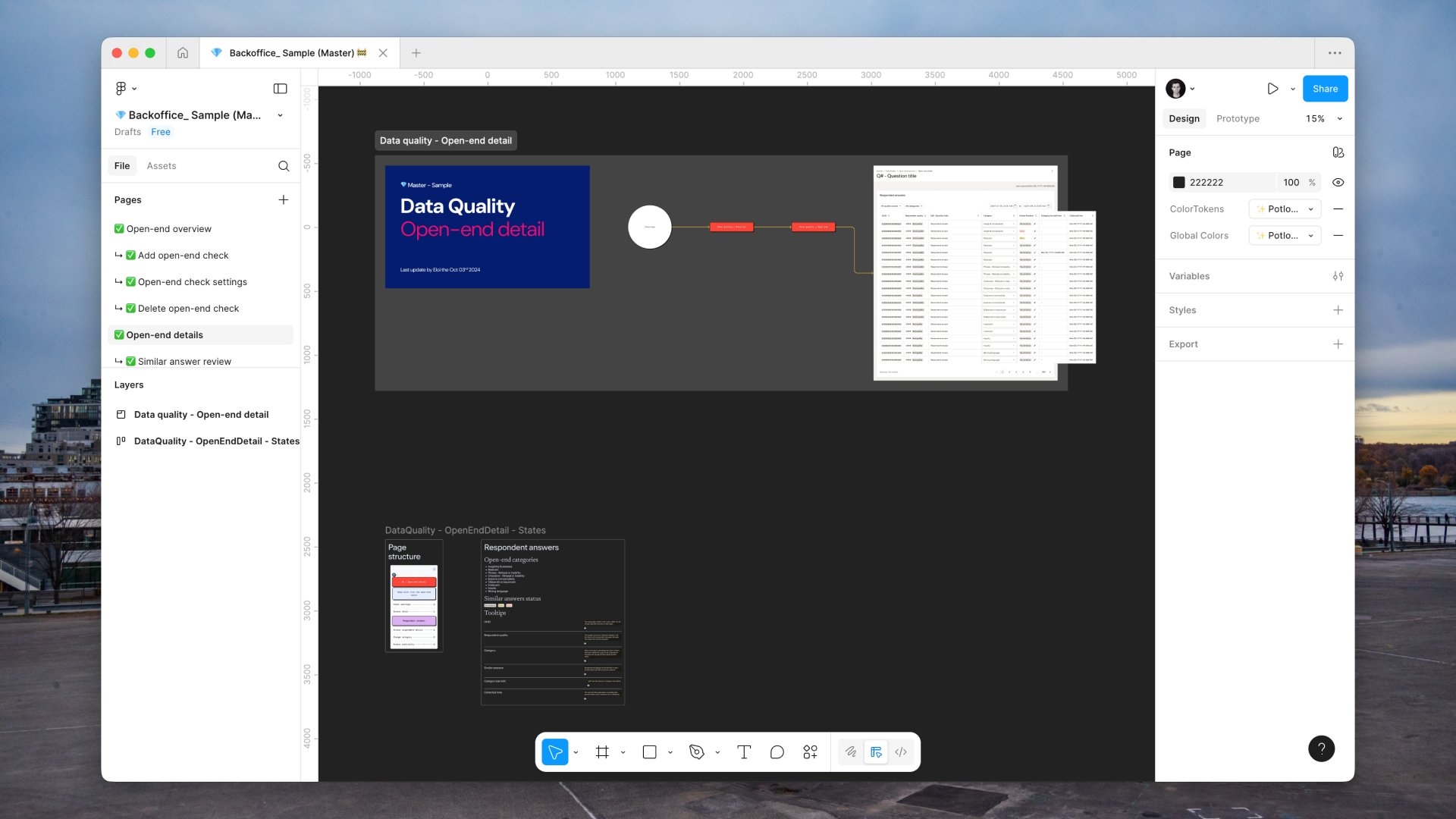Select the Frame tool in the toolbar

pyautogui.click(x=602, y=752)
